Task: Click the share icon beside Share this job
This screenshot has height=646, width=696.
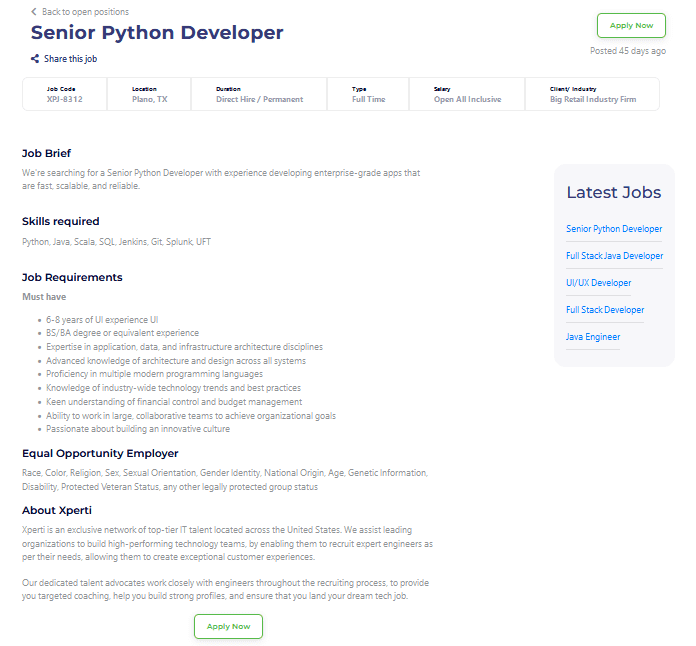Action: coord(35,59)
